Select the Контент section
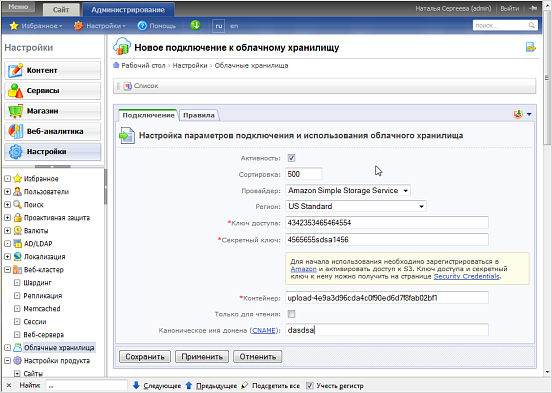 52,70
